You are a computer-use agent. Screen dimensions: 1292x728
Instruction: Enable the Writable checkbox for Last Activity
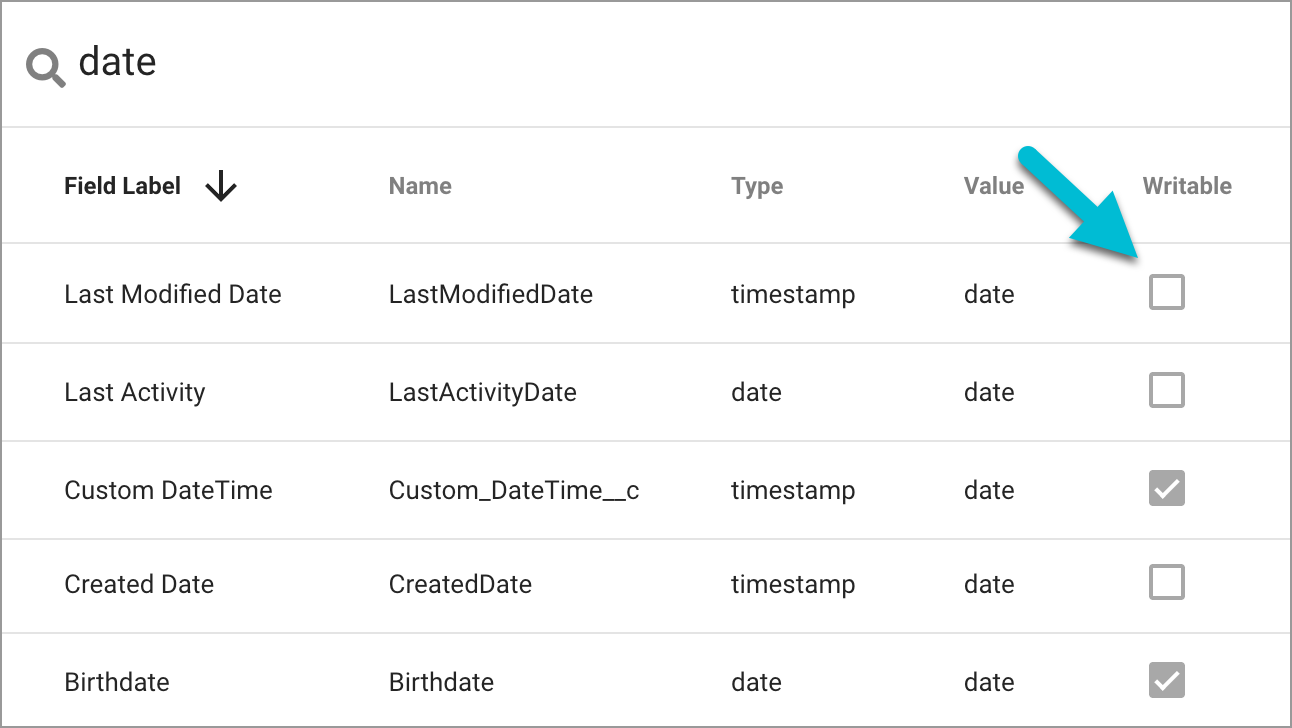click(x=1166, y=390)
